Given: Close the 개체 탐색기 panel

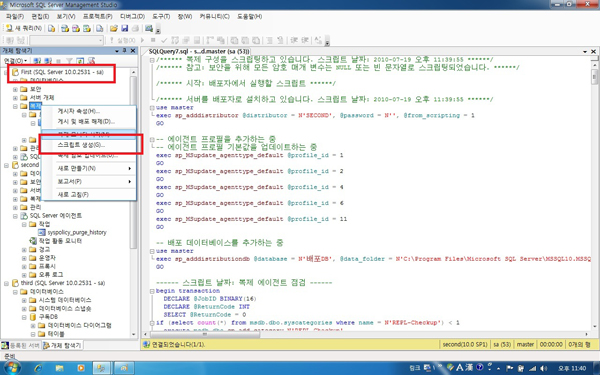Looking at the screenshot, I should [133, 51].
